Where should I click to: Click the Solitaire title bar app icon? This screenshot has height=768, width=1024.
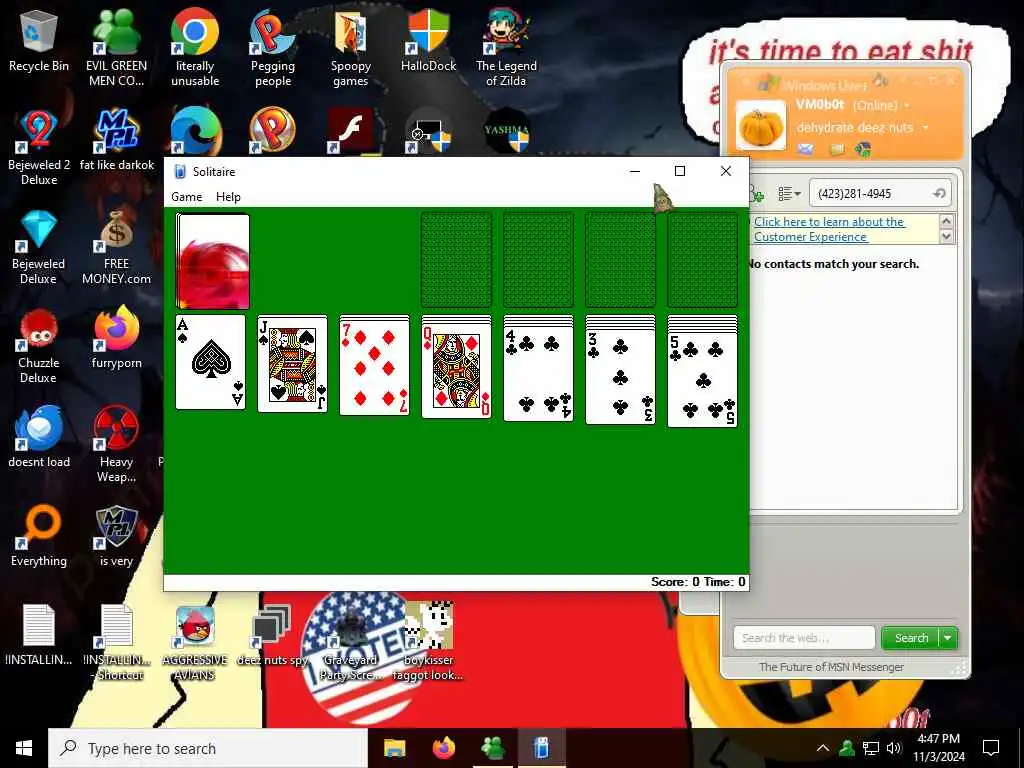180,172
